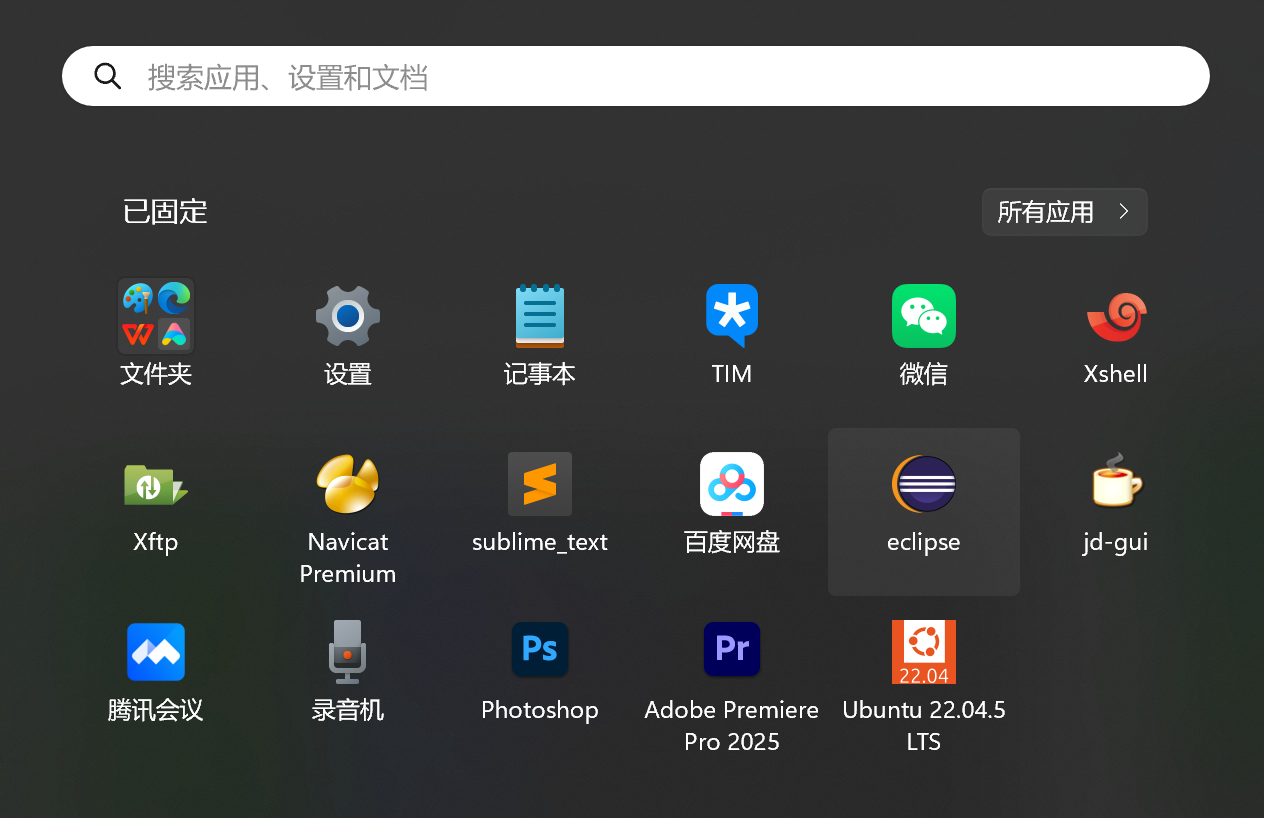The height and width of the screenshot is (818, 1264).
Task: Open the pinned 文件夹 app folder
Action: click(156, 316)
